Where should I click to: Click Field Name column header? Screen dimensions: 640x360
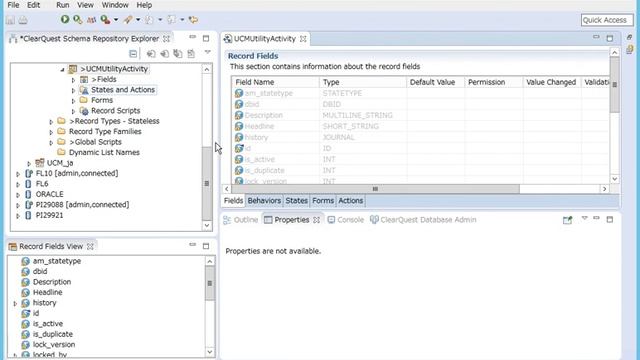click(x=276, y=82)
